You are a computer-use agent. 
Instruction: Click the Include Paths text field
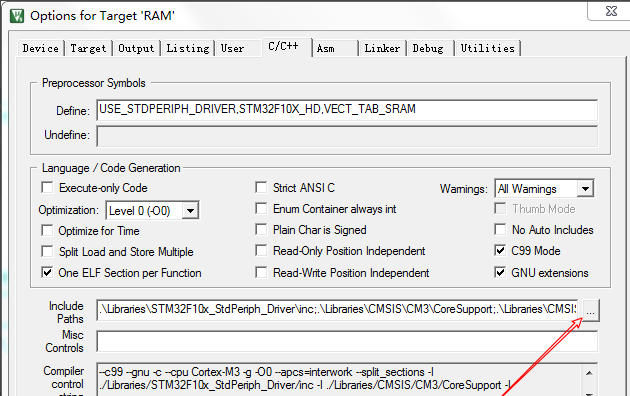tap(338, 310)
